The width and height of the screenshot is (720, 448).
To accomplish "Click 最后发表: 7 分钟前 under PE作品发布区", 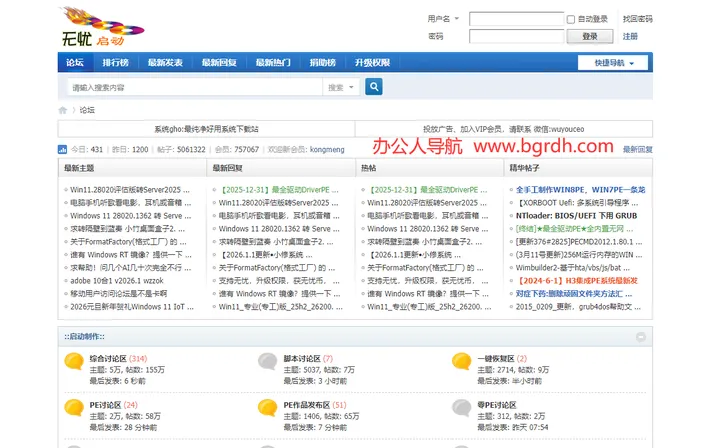I will 315,427.
